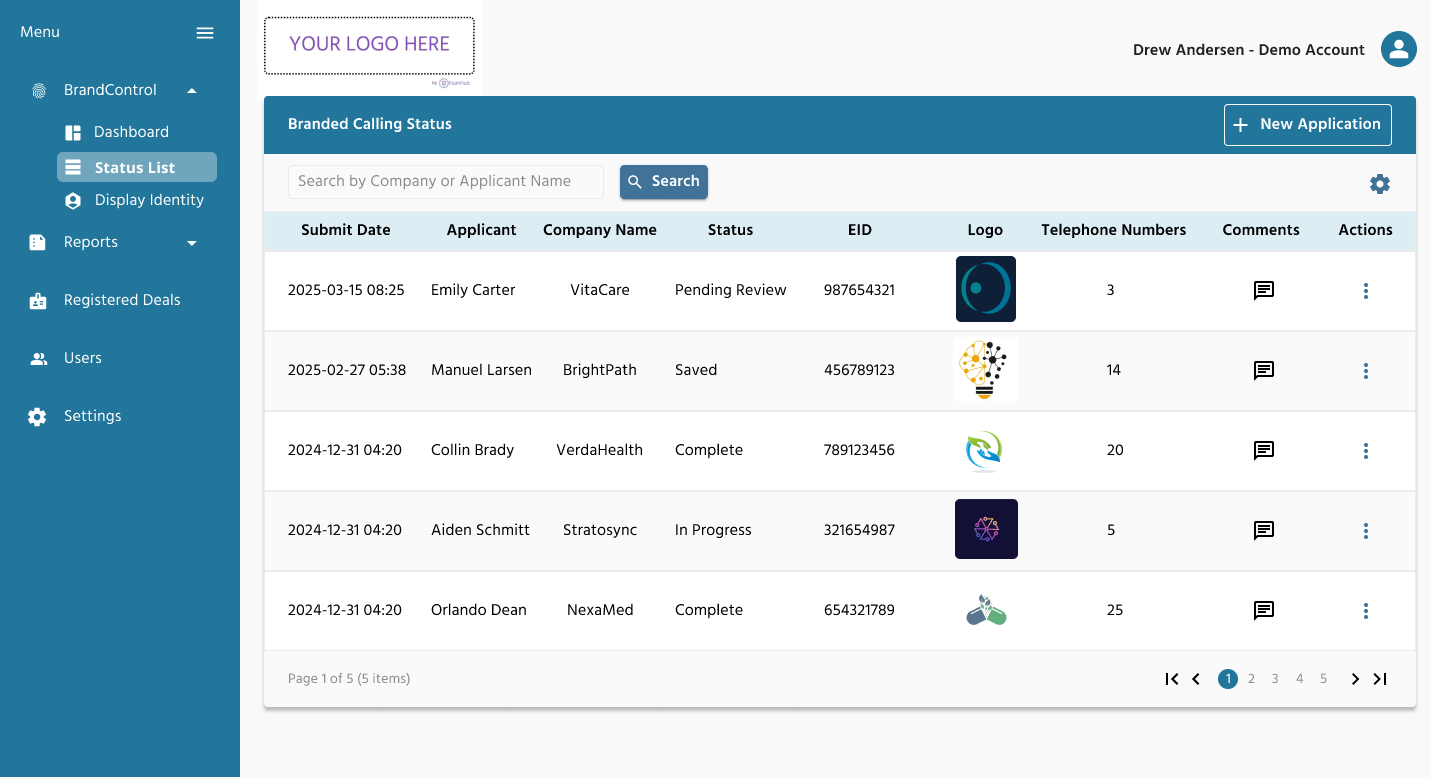
Task: Click the Registered Deals badge icon
Action: [38, 301]
